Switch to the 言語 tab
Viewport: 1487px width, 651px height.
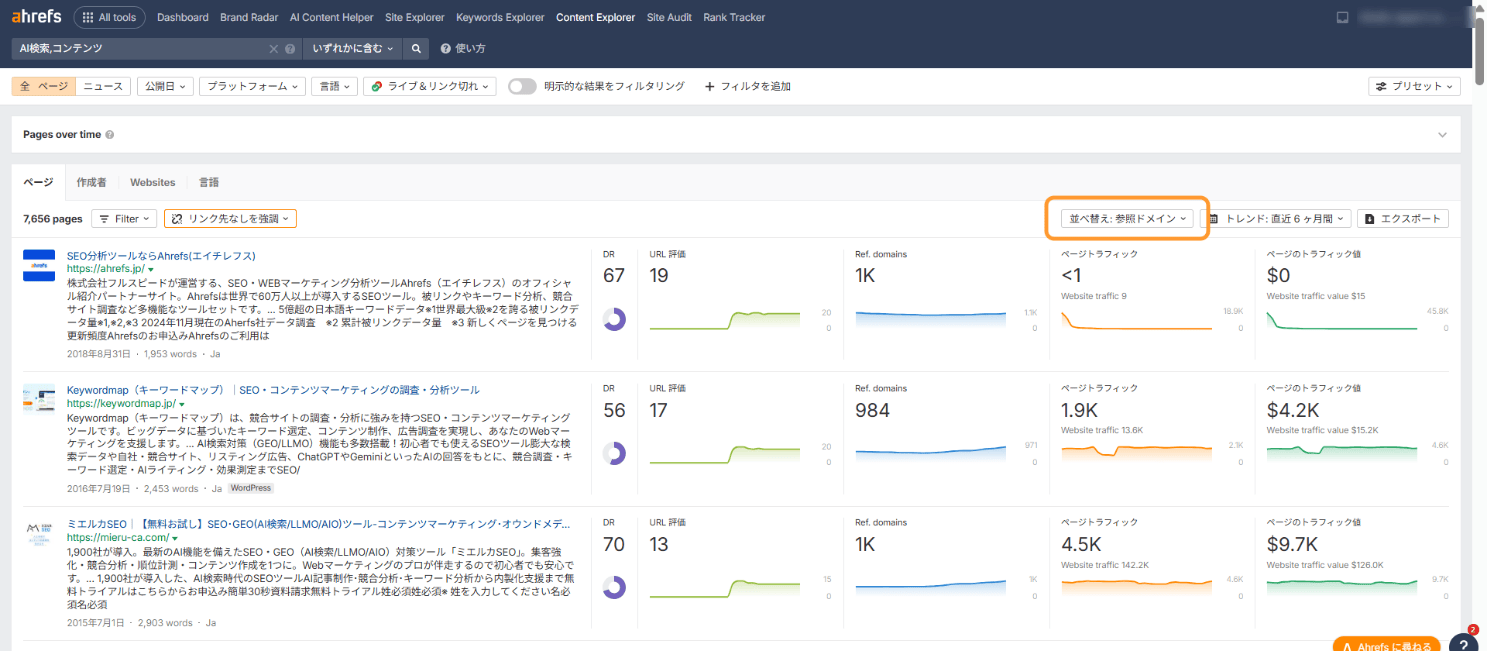(x=208, y=182)
